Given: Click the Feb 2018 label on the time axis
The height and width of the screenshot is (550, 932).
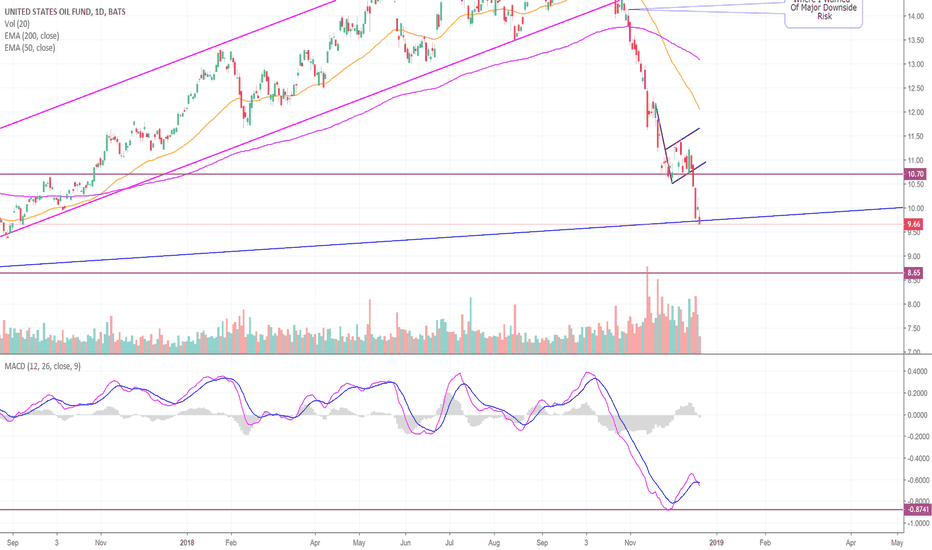Looking at the screenshot, I should (231, 543).
